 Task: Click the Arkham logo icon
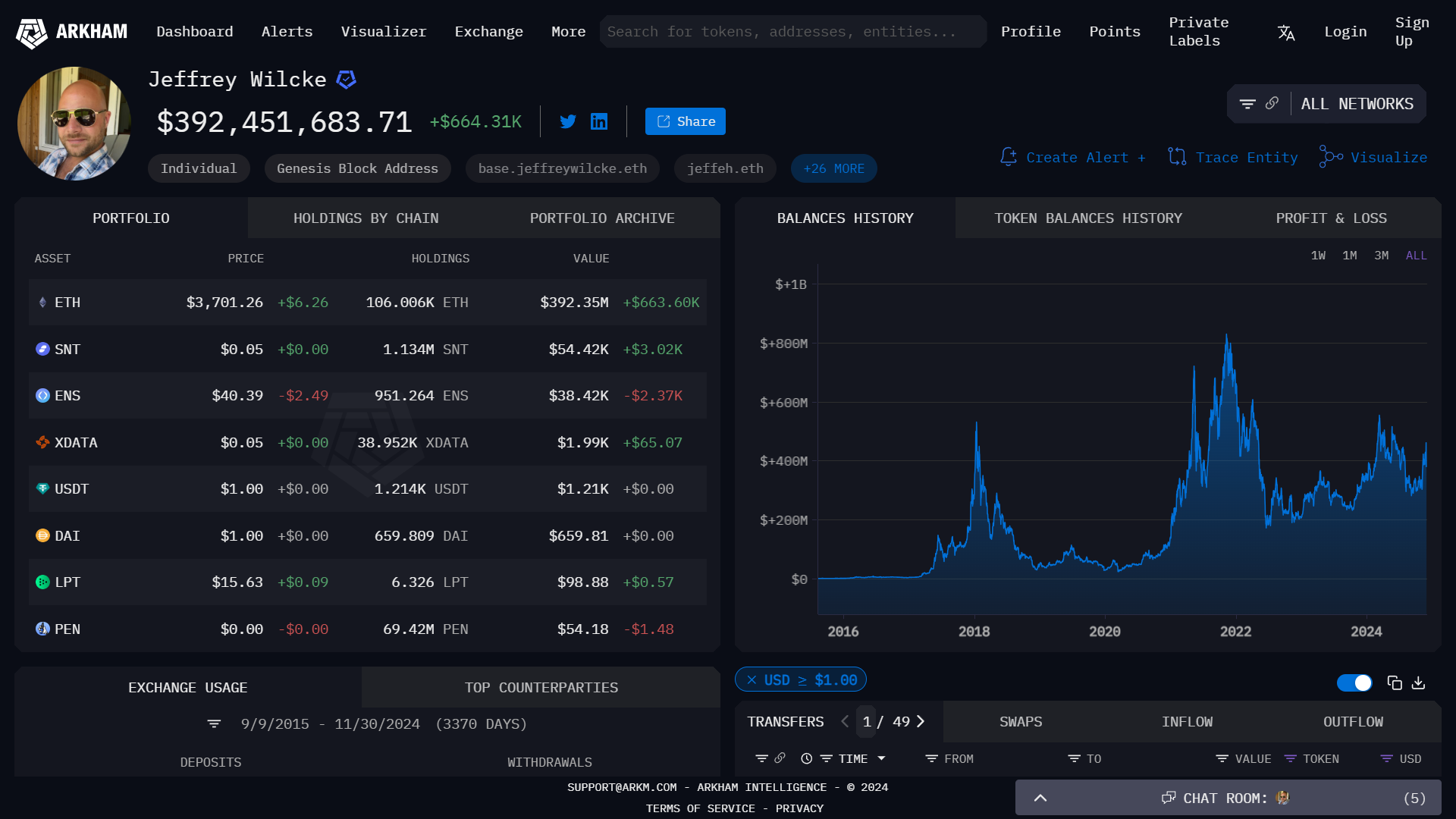(x=32, y=33)
